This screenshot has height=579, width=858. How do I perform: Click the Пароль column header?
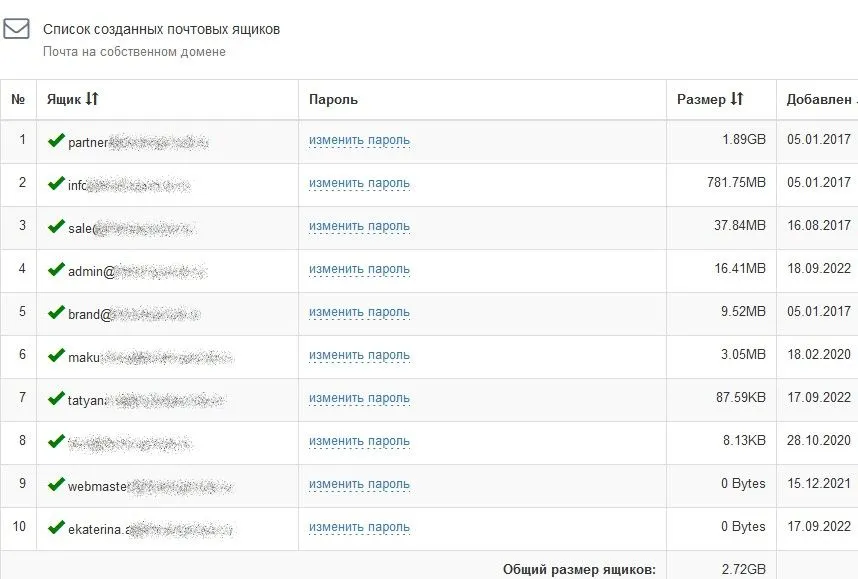[x=333, y=99]
